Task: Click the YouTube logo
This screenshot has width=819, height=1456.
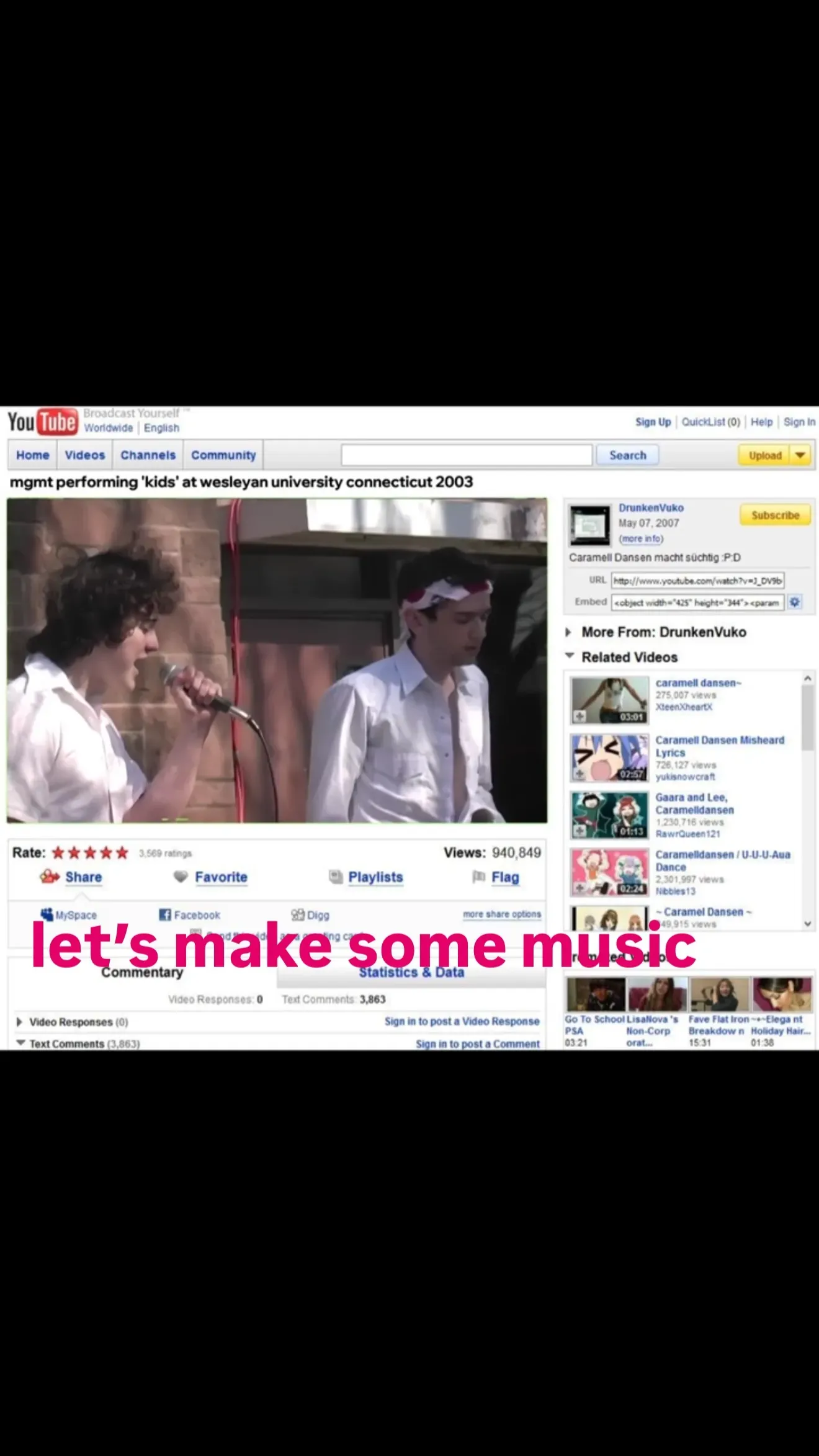Action: point(42,422)
